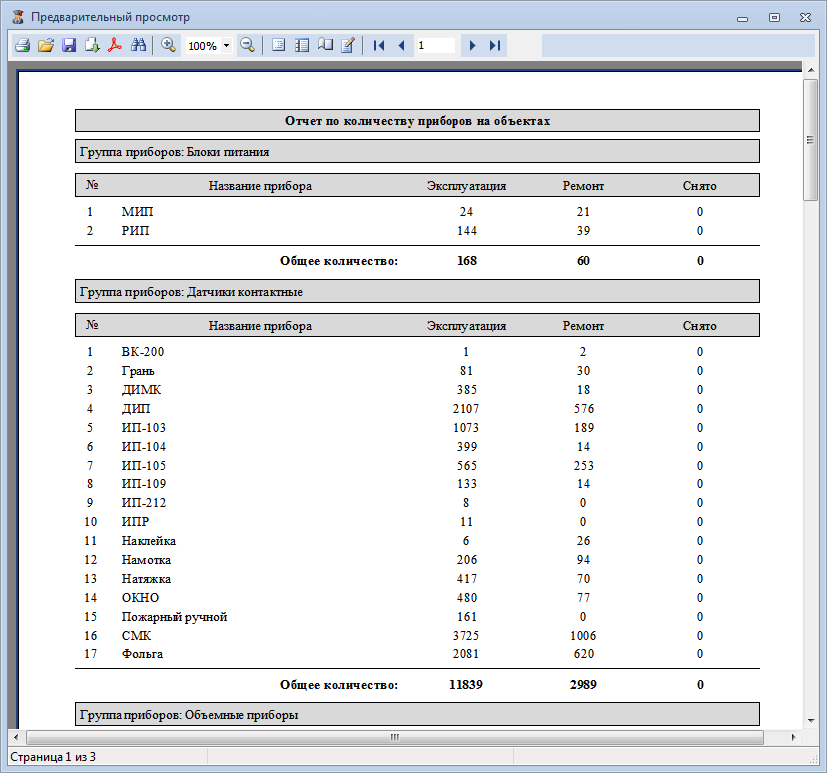Click the value 189 in ИП-103 row
This screenshot has height=773, width=827.
pos(583,428)
